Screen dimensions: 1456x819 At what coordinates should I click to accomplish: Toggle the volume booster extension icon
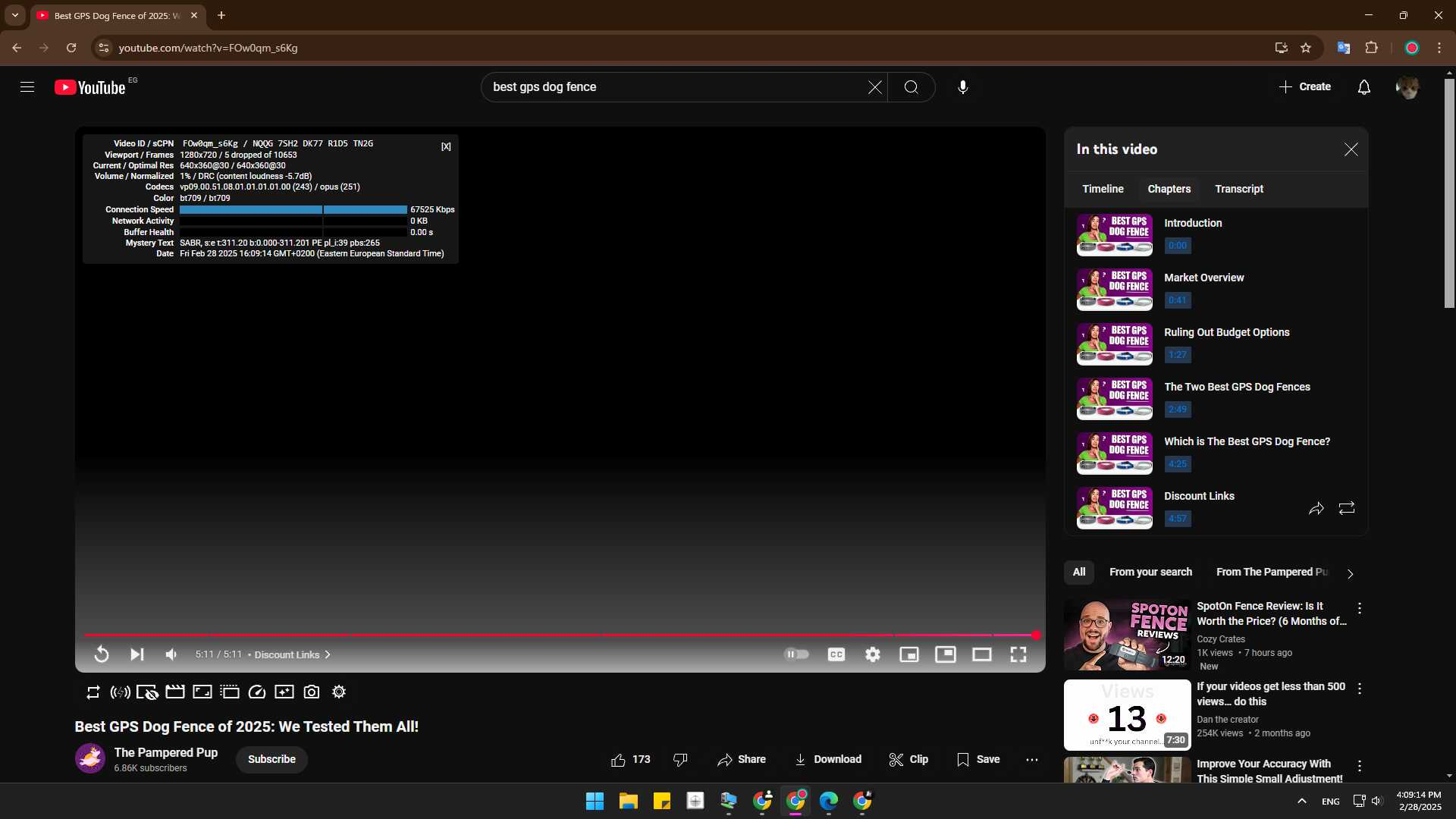point(121,692)
